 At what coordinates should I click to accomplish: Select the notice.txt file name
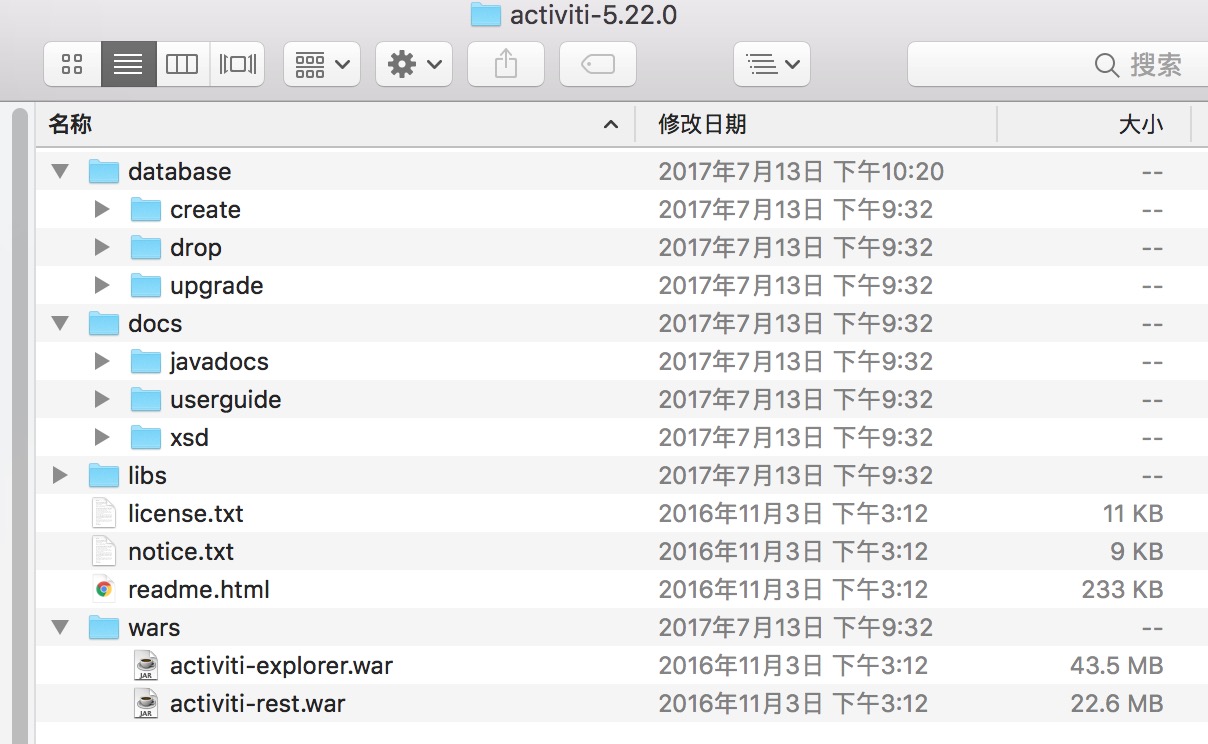181,552
